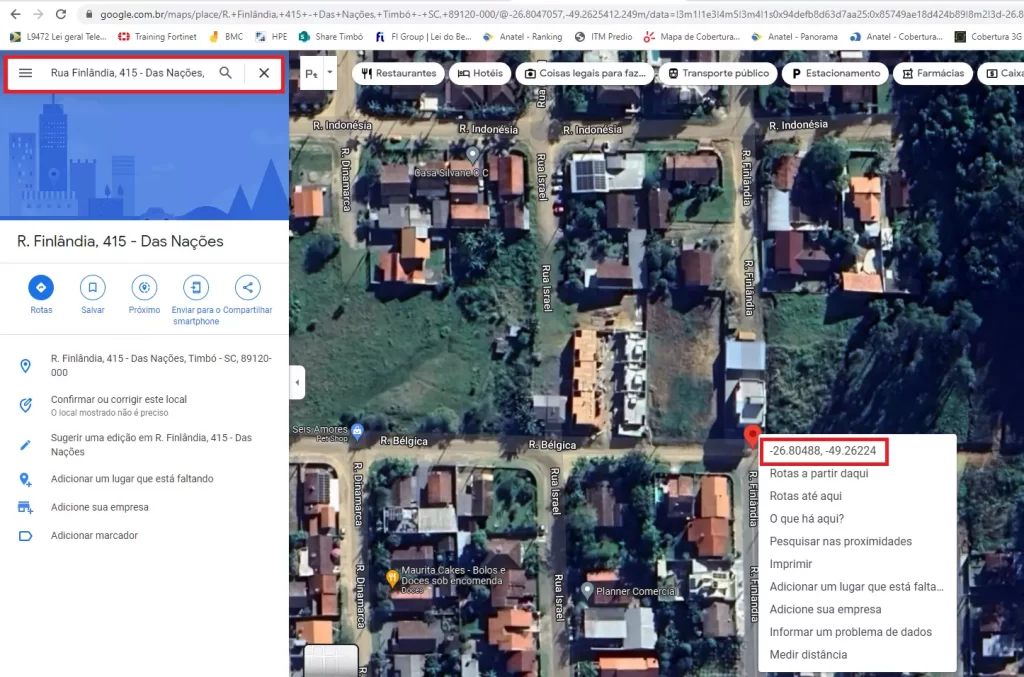This screenshot has height=677, width=1024.
Task: Choose Rotas a partir daqui
Action: (819, 473)
